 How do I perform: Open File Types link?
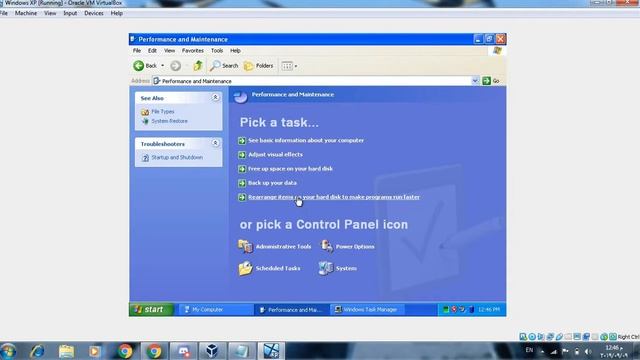pos(163,111)
